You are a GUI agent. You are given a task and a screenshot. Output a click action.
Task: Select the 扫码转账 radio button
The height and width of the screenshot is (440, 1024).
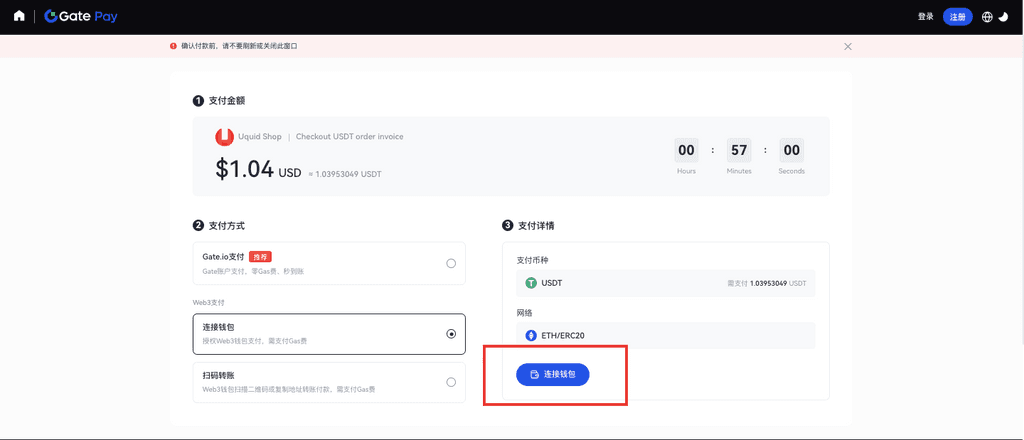tap(451, 382)
